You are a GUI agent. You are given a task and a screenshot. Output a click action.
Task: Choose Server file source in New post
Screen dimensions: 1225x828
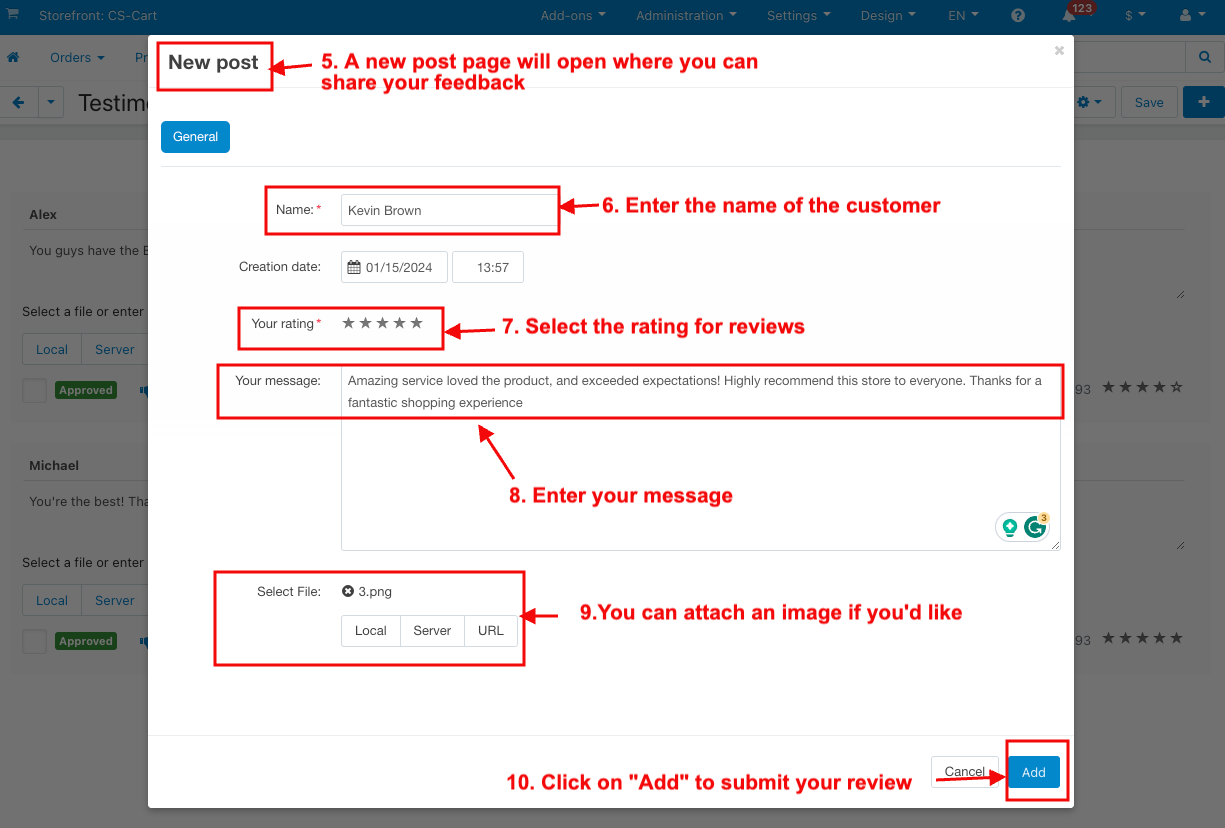[432, 631]
